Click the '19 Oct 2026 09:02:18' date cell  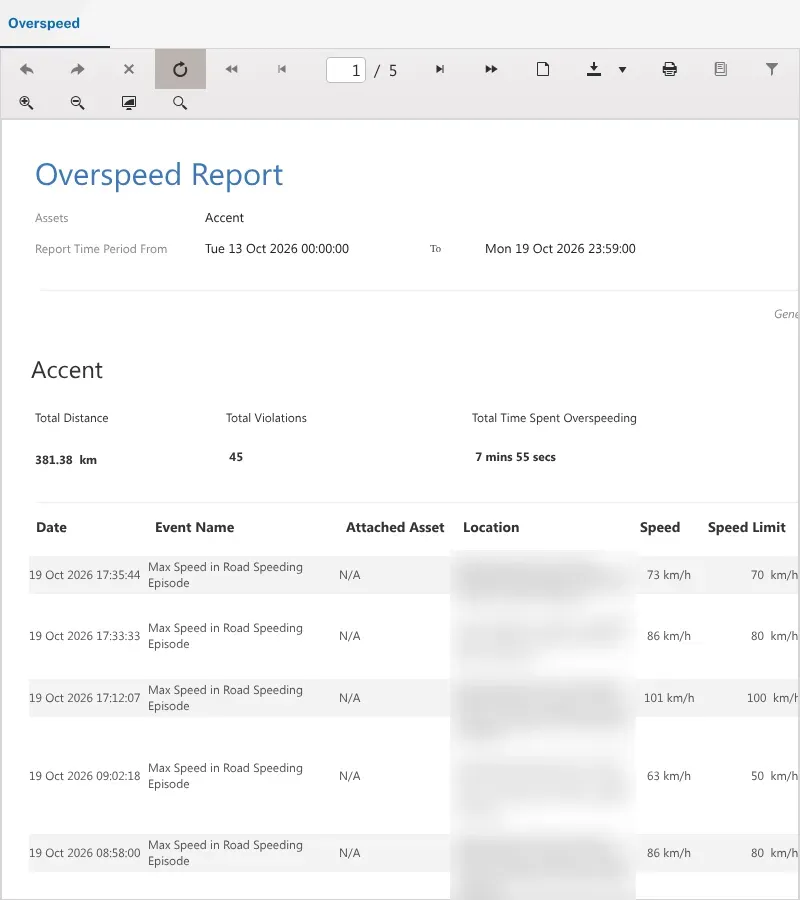(x=84, y=776)
